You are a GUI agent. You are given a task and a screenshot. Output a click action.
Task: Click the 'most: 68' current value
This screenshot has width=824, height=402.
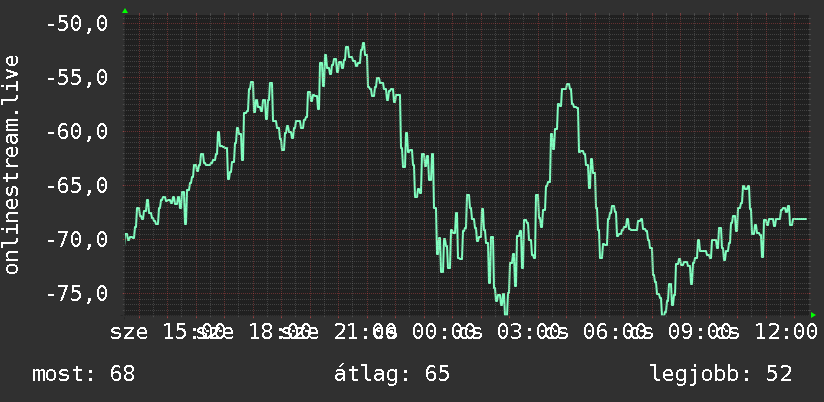pos(84,374)
